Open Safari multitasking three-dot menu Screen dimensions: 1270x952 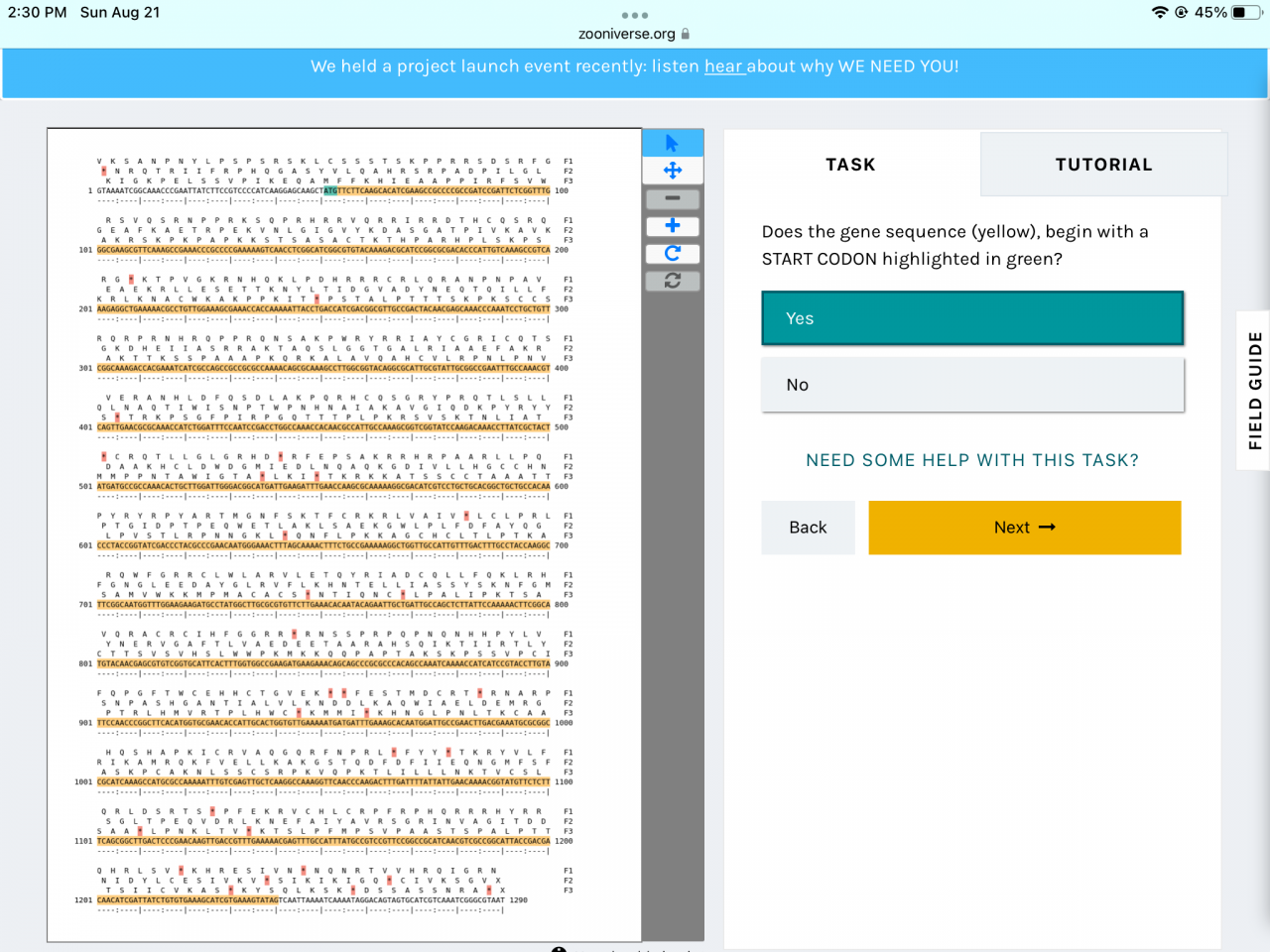tap(635, 15)
